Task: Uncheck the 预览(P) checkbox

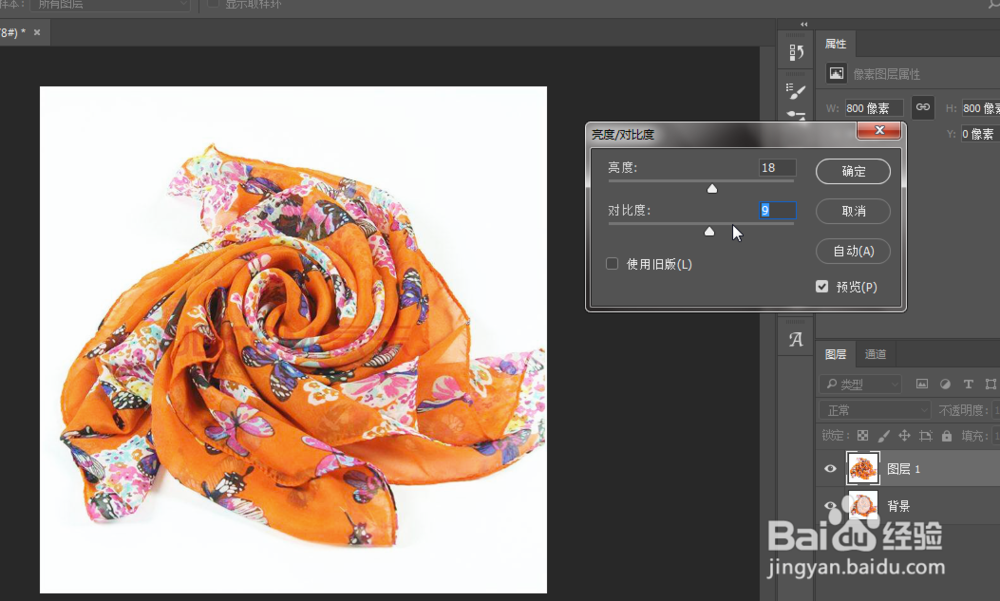Action: coord(822,286)
